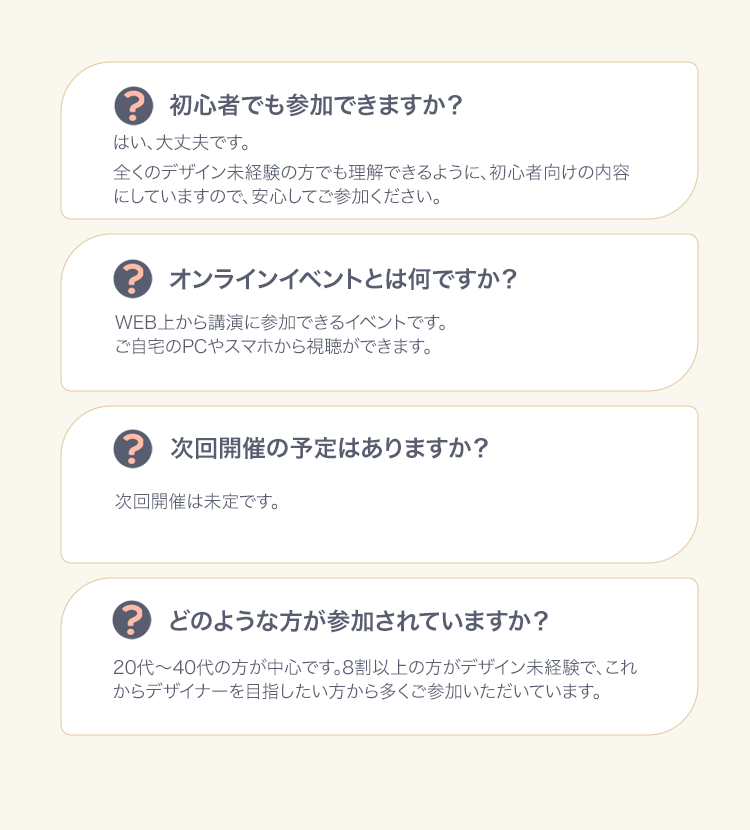Select the heading どのような方が参加されていますか？
750x830 pixels.
coord(358,620)
